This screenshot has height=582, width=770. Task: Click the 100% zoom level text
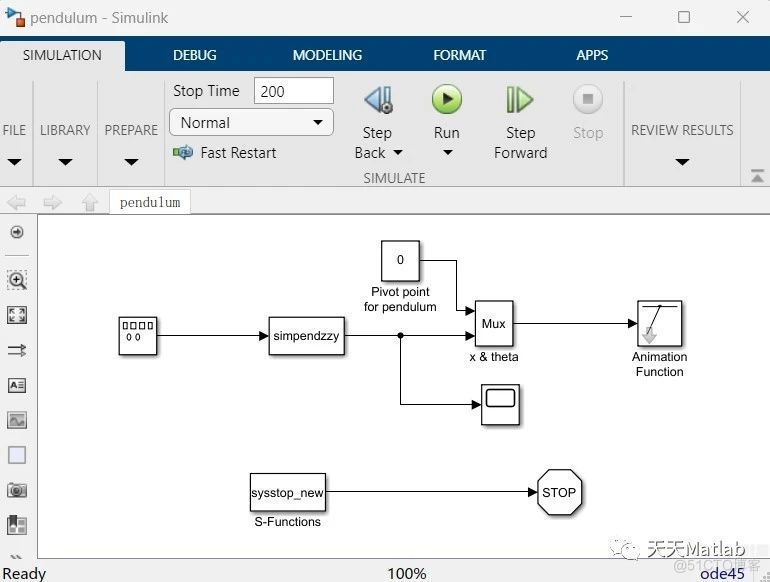tap(407, 574)
